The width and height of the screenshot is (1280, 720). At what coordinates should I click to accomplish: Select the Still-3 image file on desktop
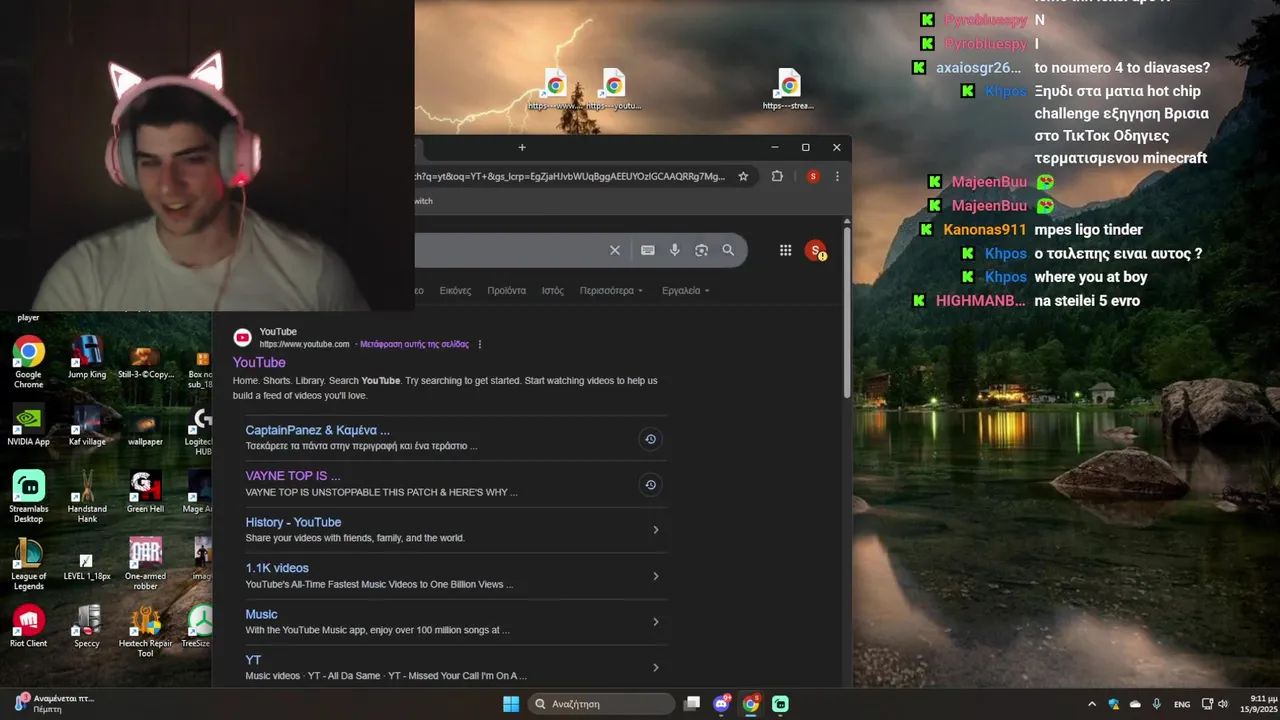coord(145,359)
